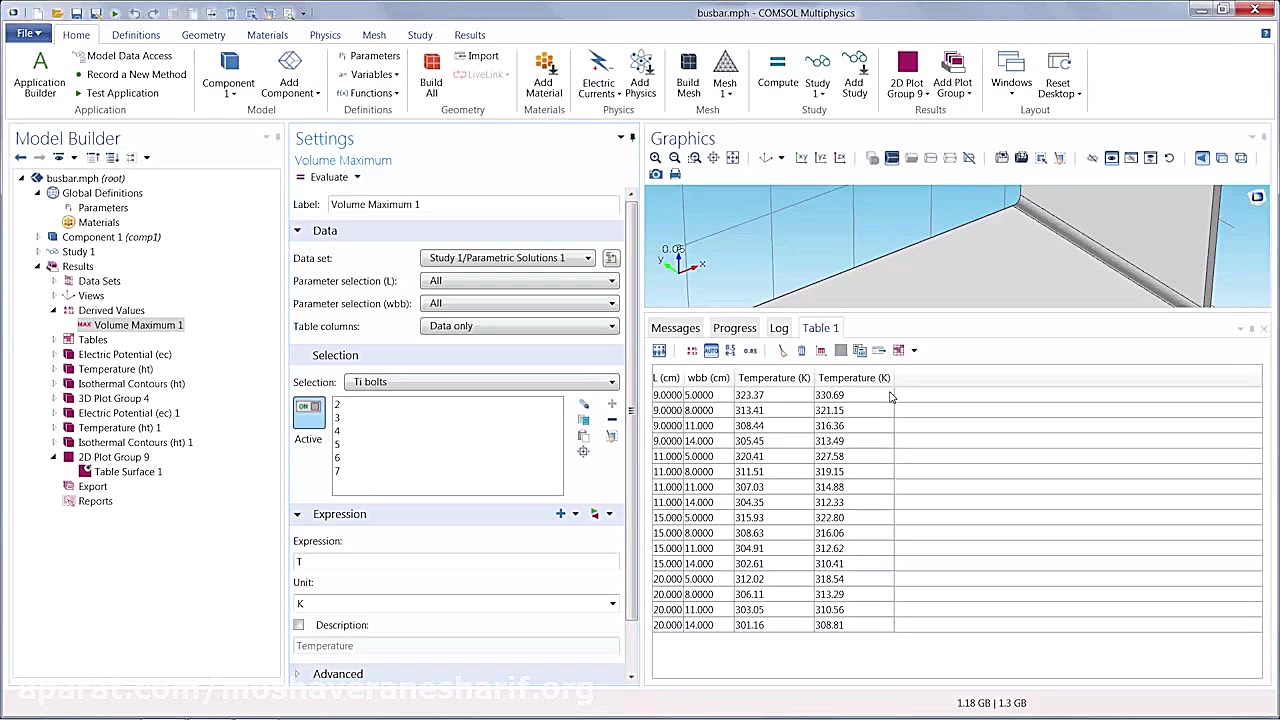Enable the Description checkbox
Image resolution: width=1280 pixels, height=720 pixels.
pos(299,625)
